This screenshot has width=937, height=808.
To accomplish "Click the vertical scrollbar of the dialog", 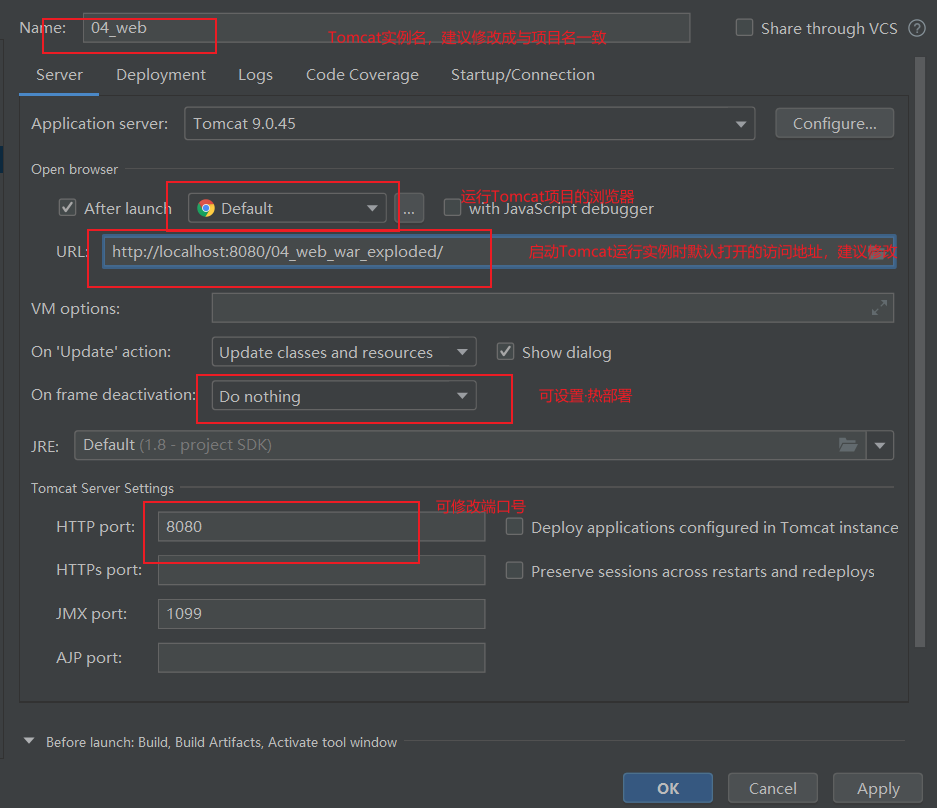I will [x=920, y=352].
